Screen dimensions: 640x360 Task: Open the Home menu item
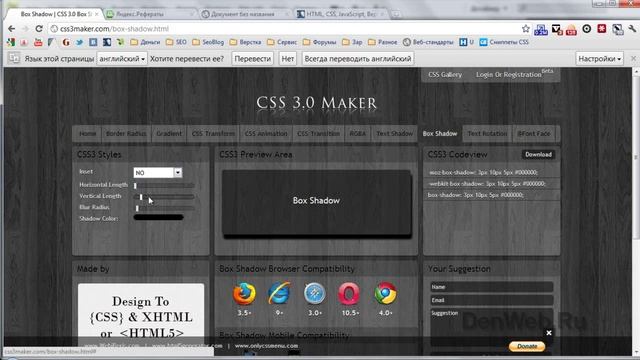(87, 133)
